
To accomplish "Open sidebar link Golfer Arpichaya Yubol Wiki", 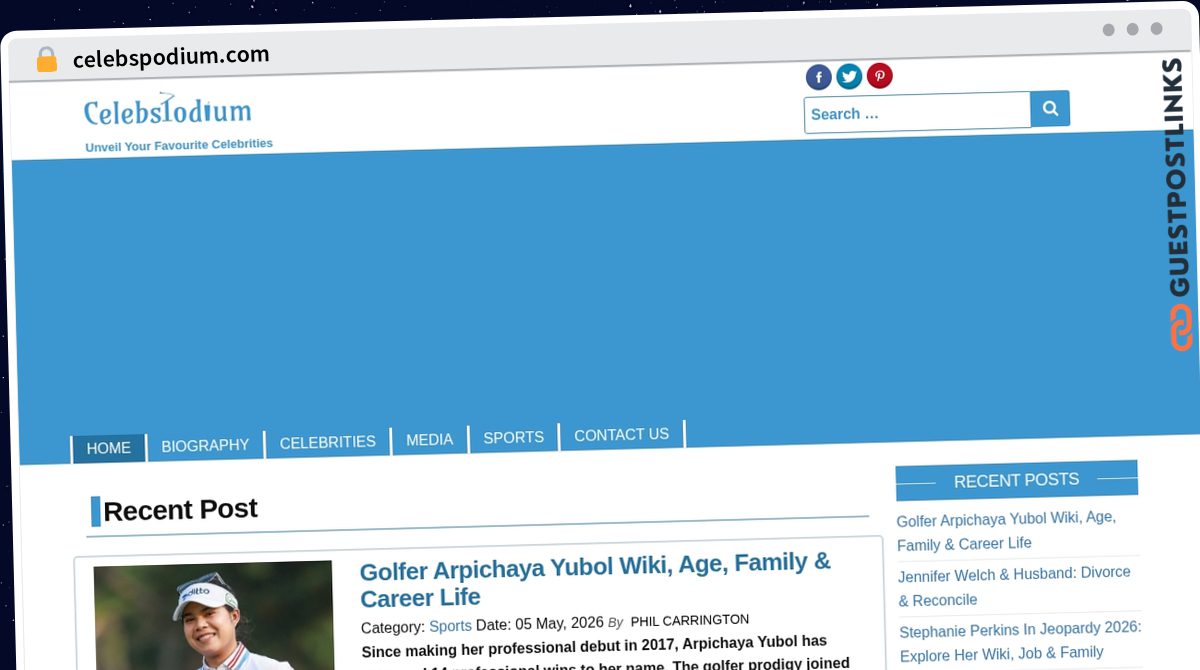I will tap(1006, 531).
